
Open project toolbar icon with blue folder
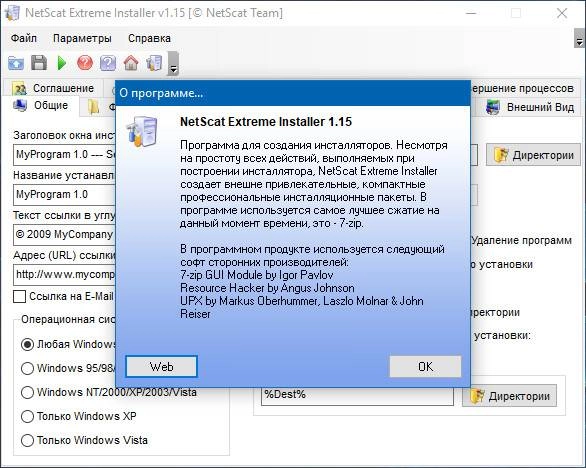[x=16, y=63]
